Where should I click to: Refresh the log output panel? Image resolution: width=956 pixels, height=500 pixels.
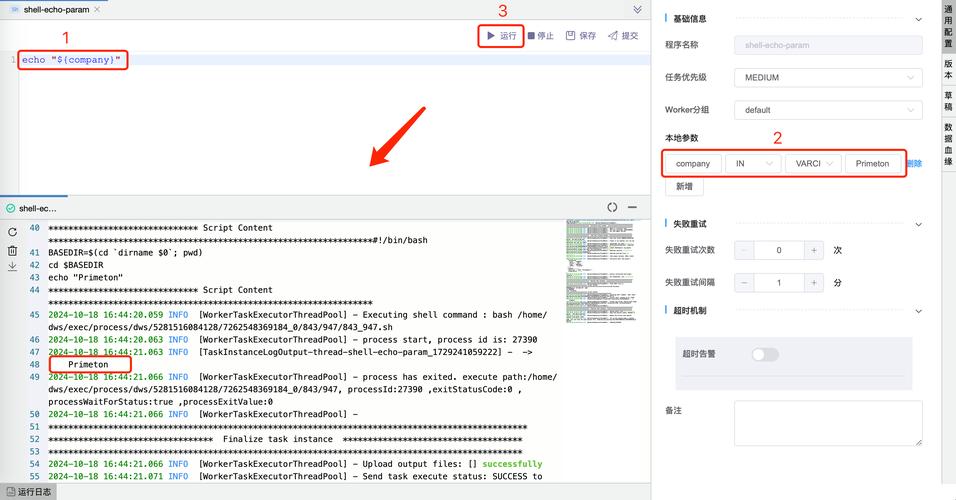[x=13, y=232]
